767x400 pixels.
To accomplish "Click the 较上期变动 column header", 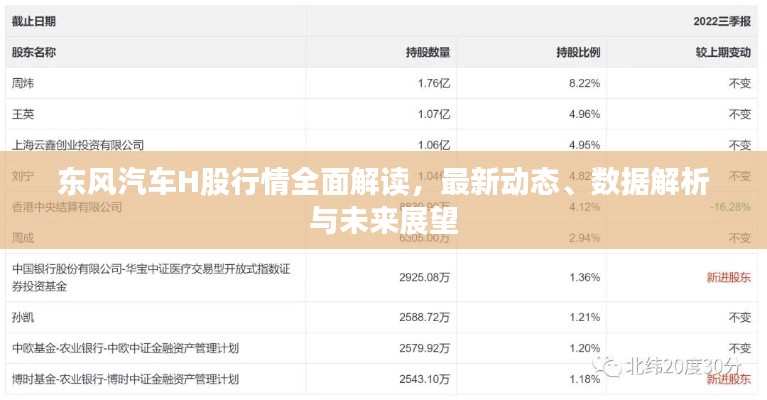I will pyautogui.click(x=722, y=52).
